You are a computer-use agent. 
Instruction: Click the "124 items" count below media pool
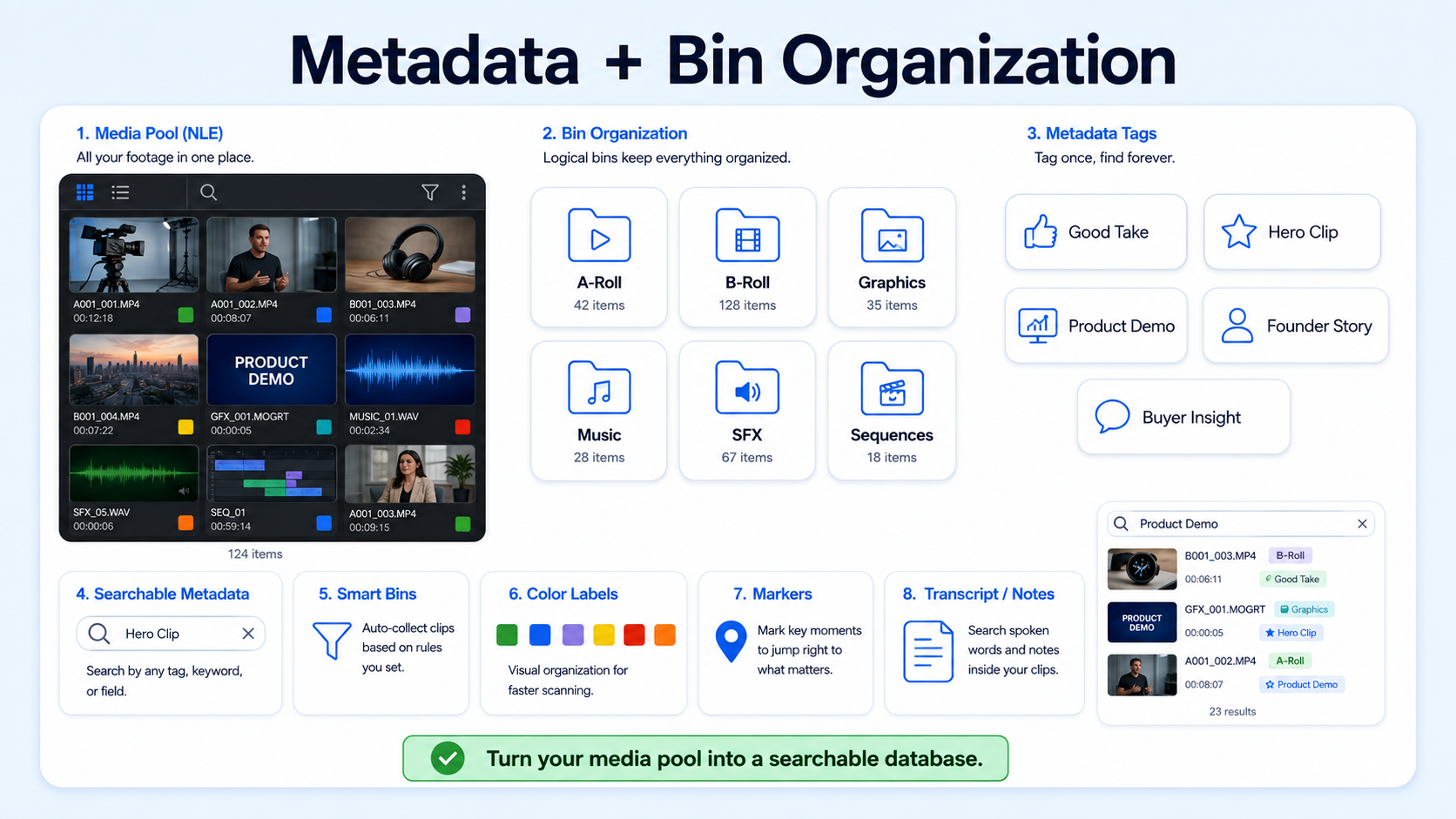click(x=255, y=554)
